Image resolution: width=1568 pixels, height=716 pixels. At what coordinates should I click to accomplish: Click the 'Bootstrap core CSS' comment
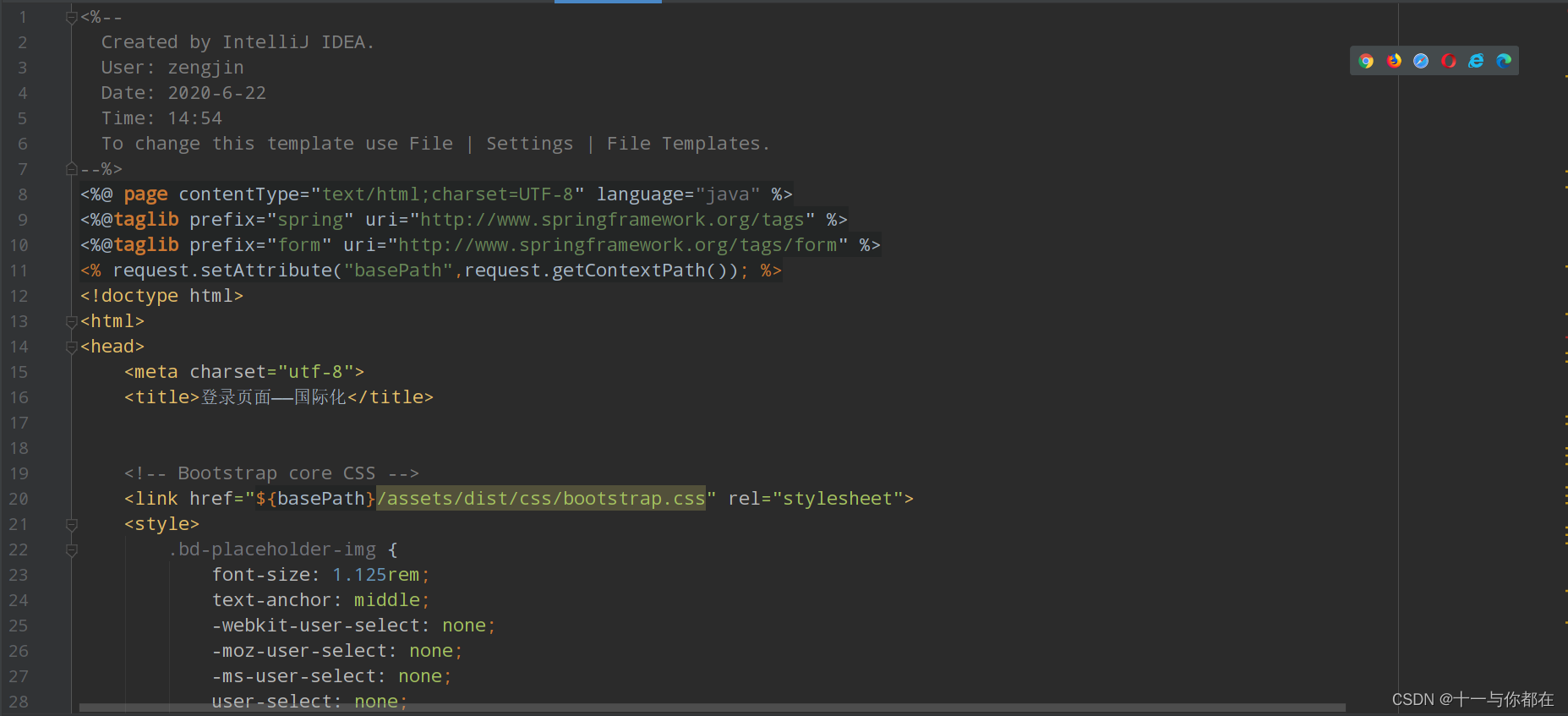(271, 473)
